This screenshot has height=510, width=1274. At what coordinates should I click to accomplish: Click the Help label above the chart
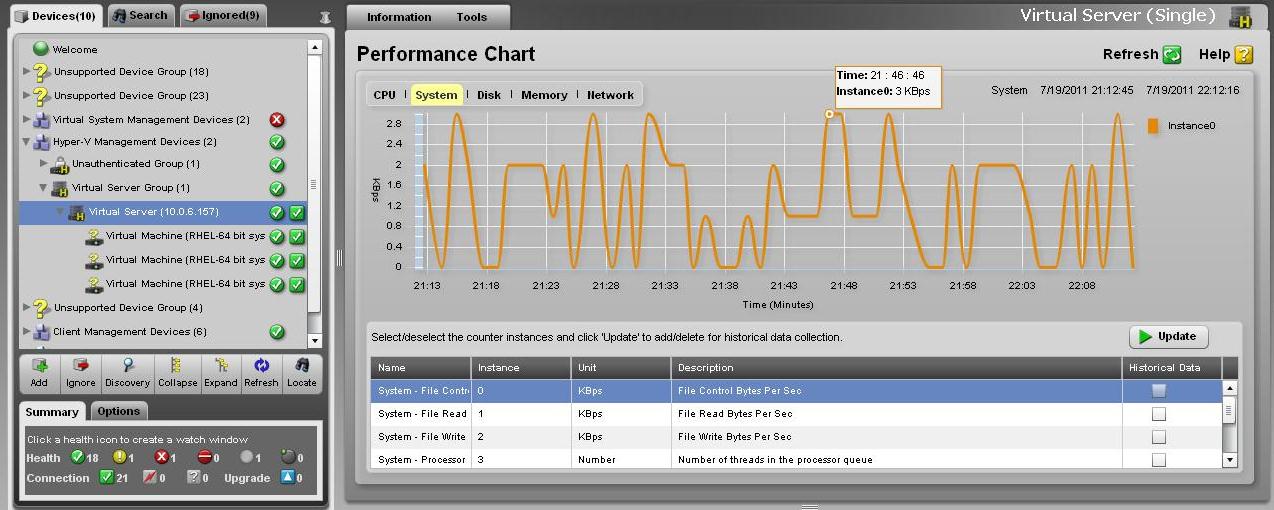point(1214,55)
